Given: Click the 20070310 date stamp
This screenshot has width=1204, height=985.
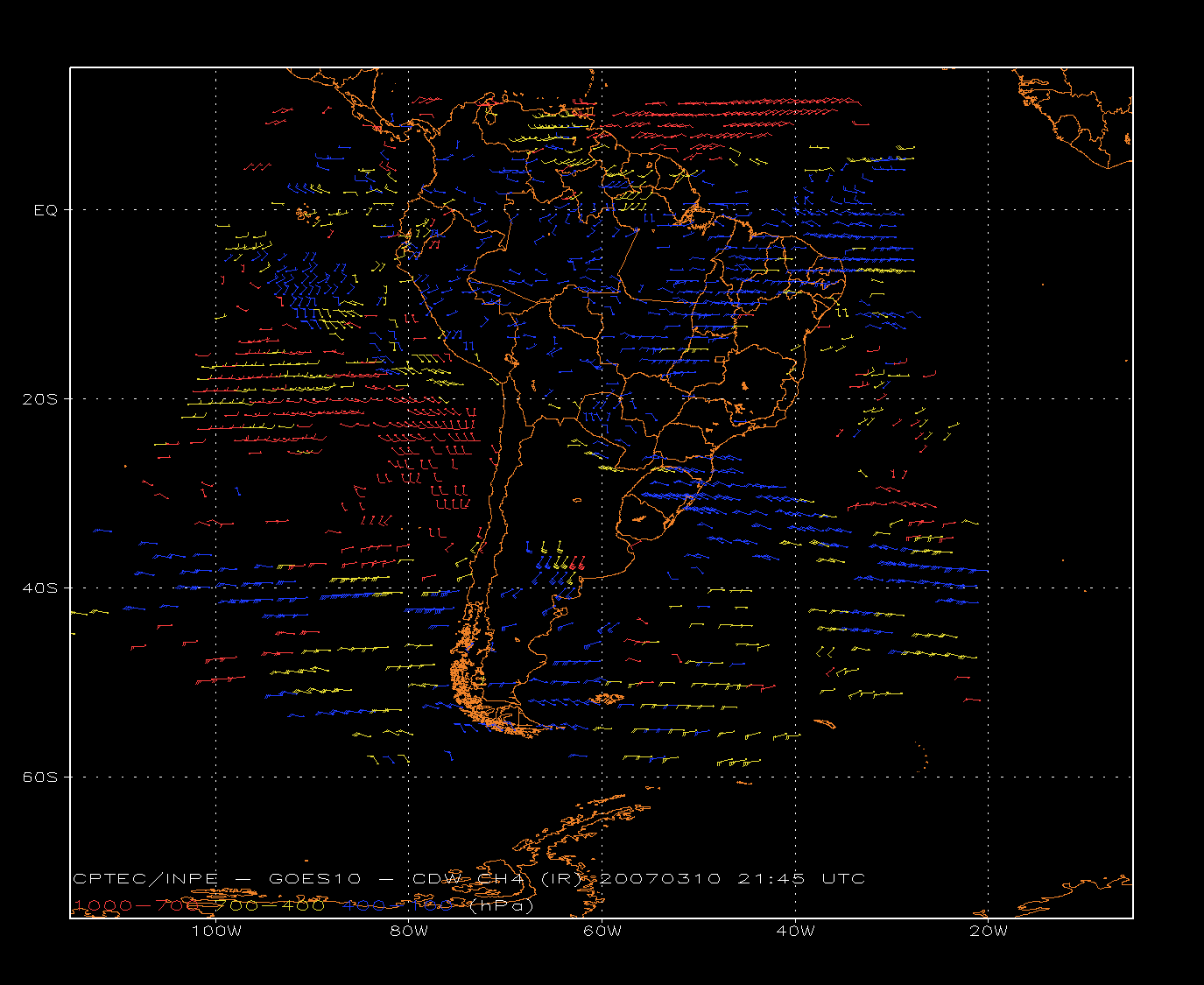Looking at the screenshot, I should coord(660,879).
